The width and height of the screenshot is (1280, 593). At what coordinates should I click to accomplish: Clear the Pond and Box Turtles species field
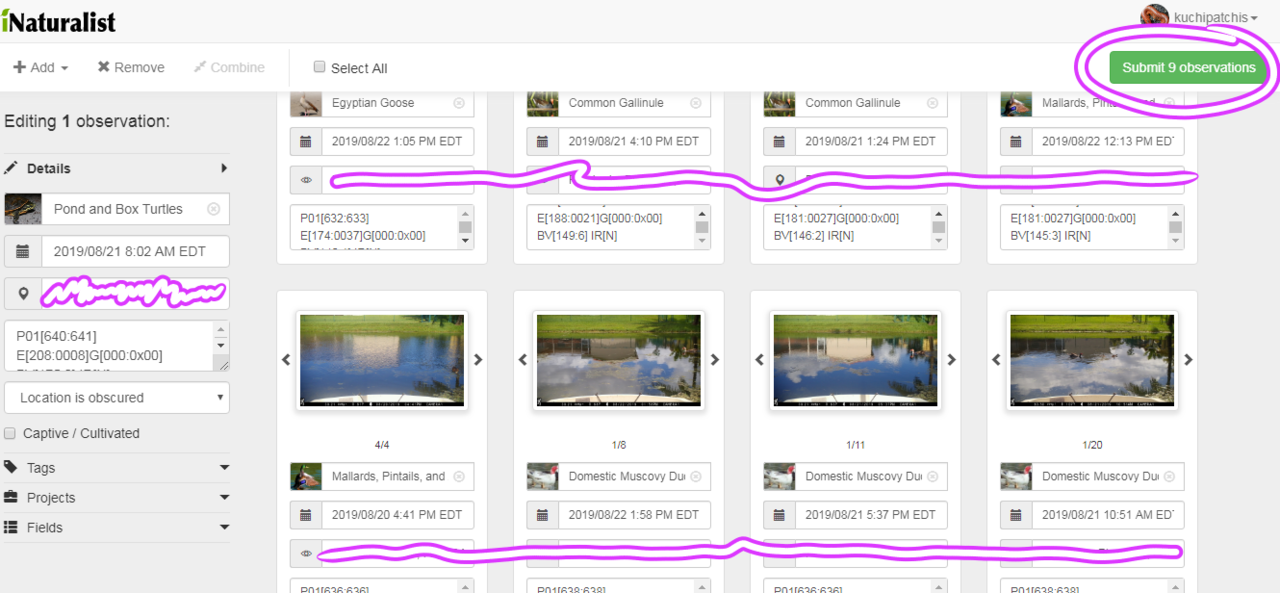tap(213, 209)
